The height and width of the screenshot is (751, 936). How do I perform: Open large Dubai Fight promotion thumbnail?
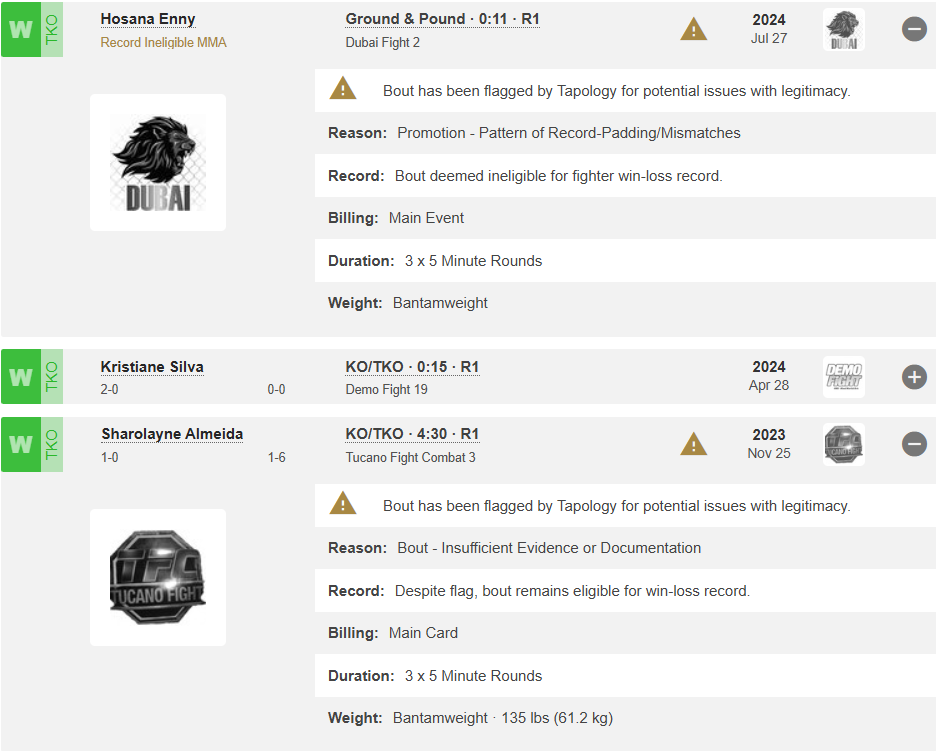coord(158,162)
